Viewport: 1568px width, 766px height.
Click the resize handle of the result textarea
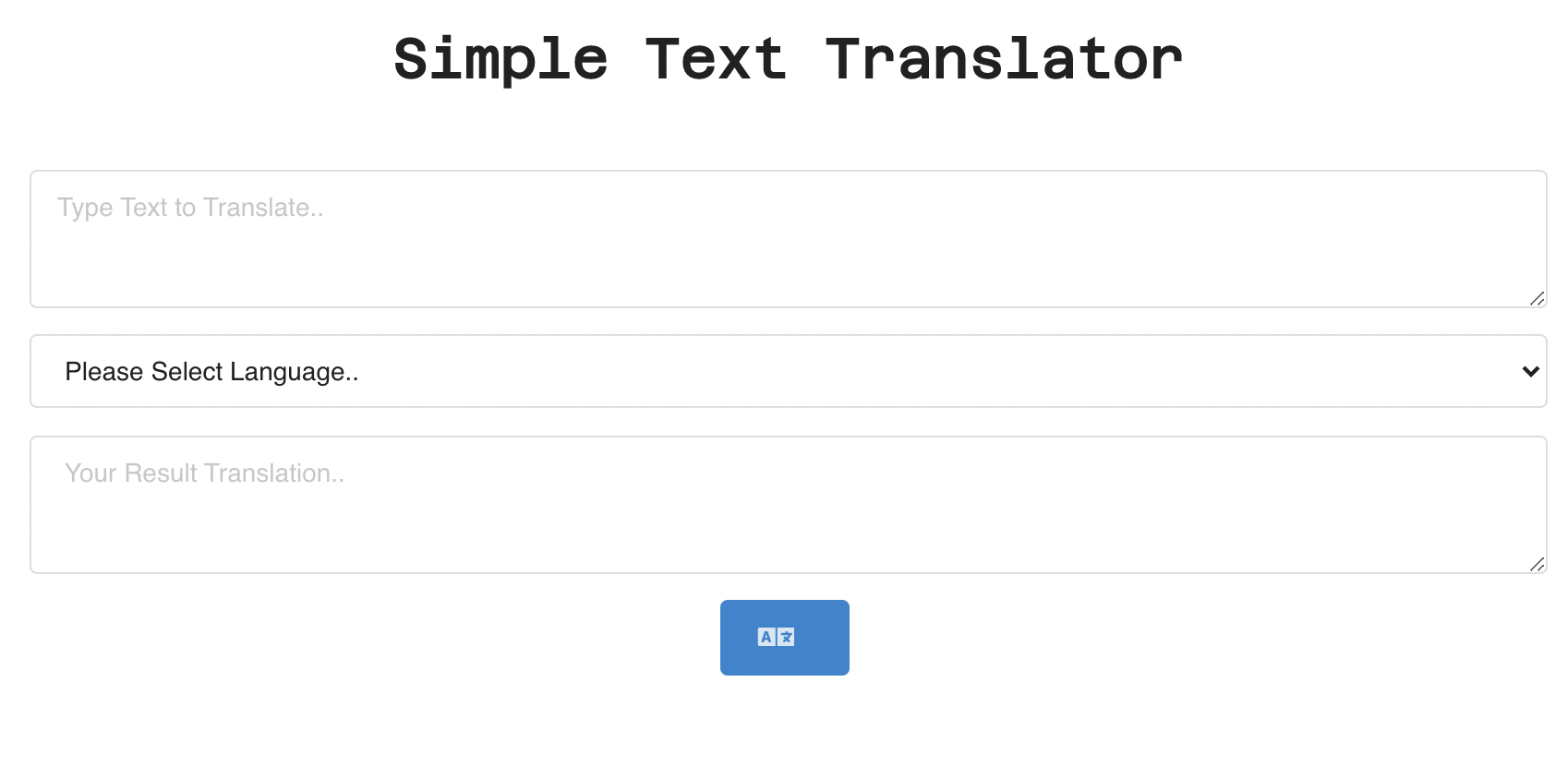[x=1538, y=564]
